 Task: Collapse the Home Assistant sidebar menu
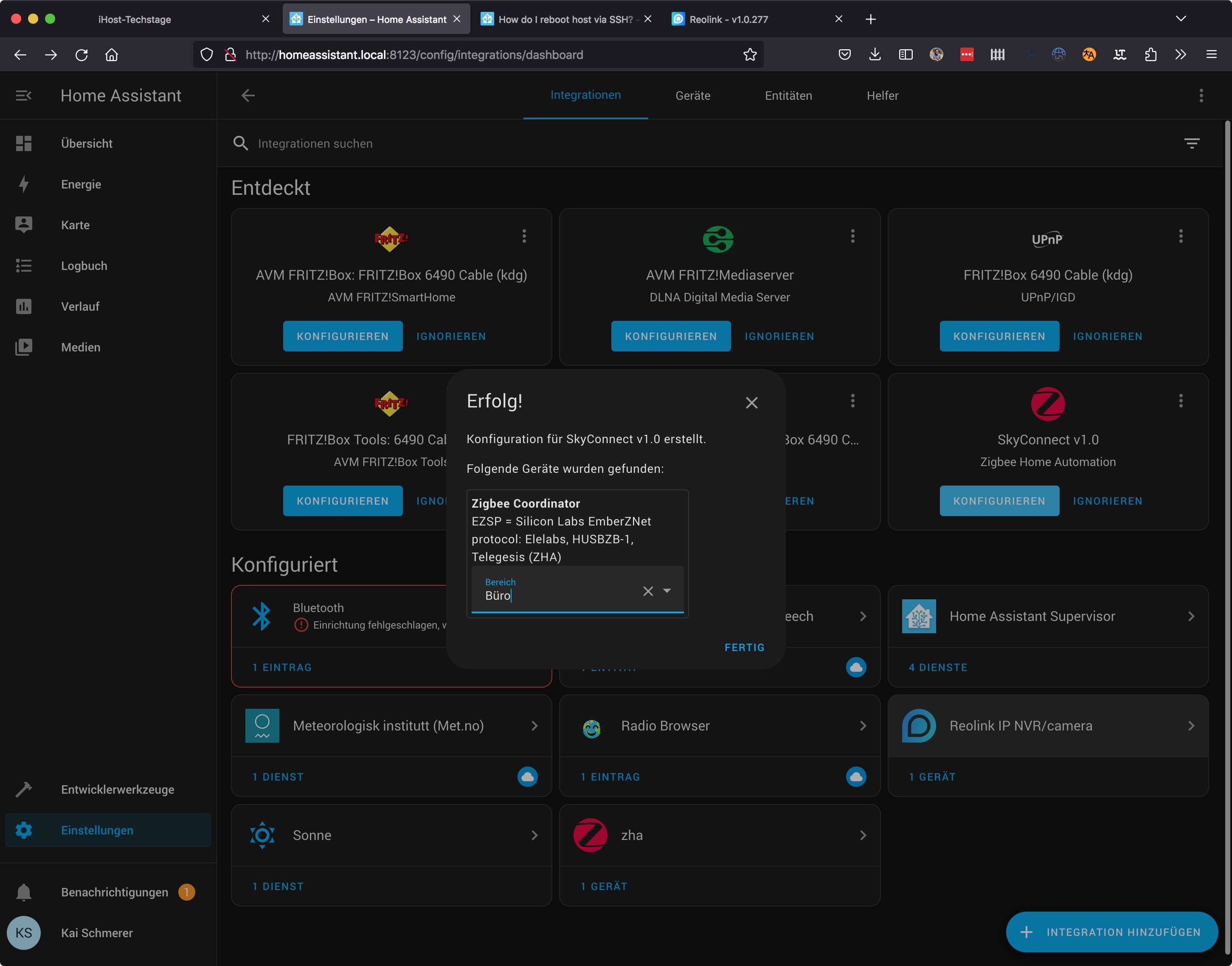click(x=23, y=95)
